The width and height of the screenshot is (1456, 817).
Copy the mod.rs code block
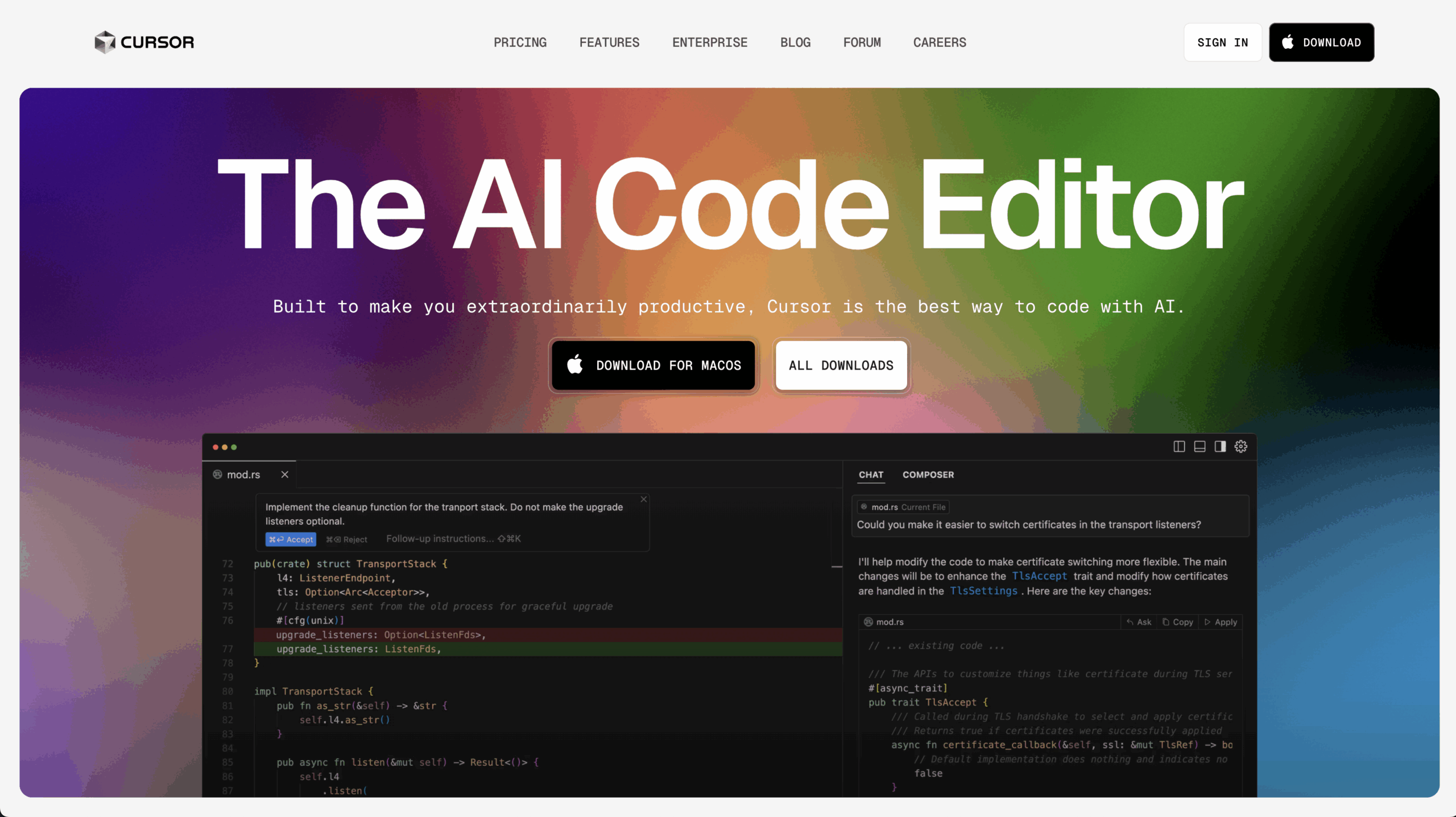[1177, 622]
